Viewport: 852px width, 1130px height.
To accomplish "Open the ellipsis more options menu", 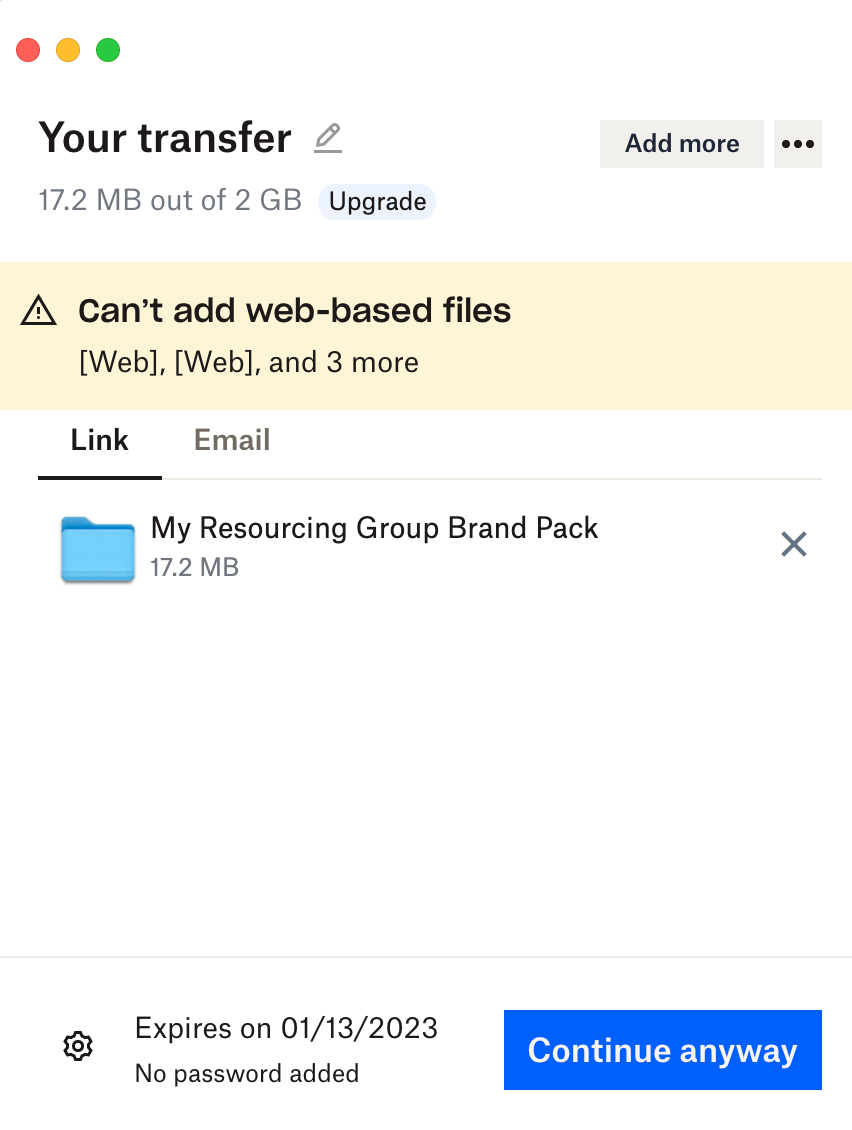I will click(797, 144).
